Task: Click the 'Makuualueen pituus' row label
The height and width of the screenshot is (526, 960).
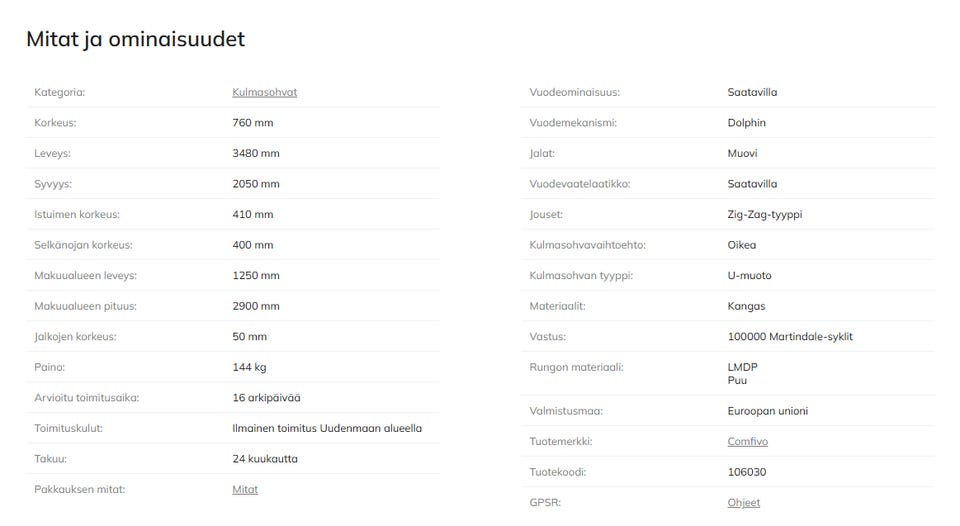Action: (x=85, y=306)
